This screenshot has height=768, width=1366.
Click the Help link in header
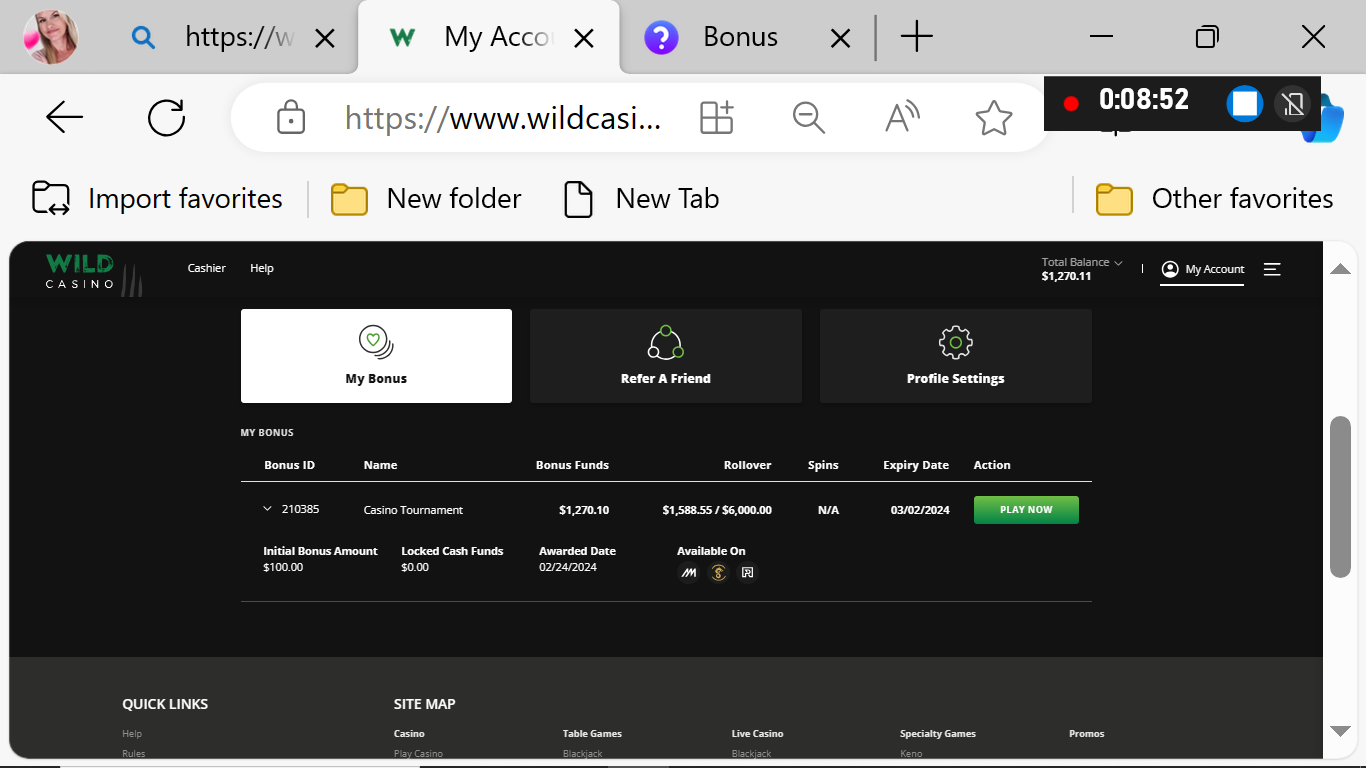point(262,268)
